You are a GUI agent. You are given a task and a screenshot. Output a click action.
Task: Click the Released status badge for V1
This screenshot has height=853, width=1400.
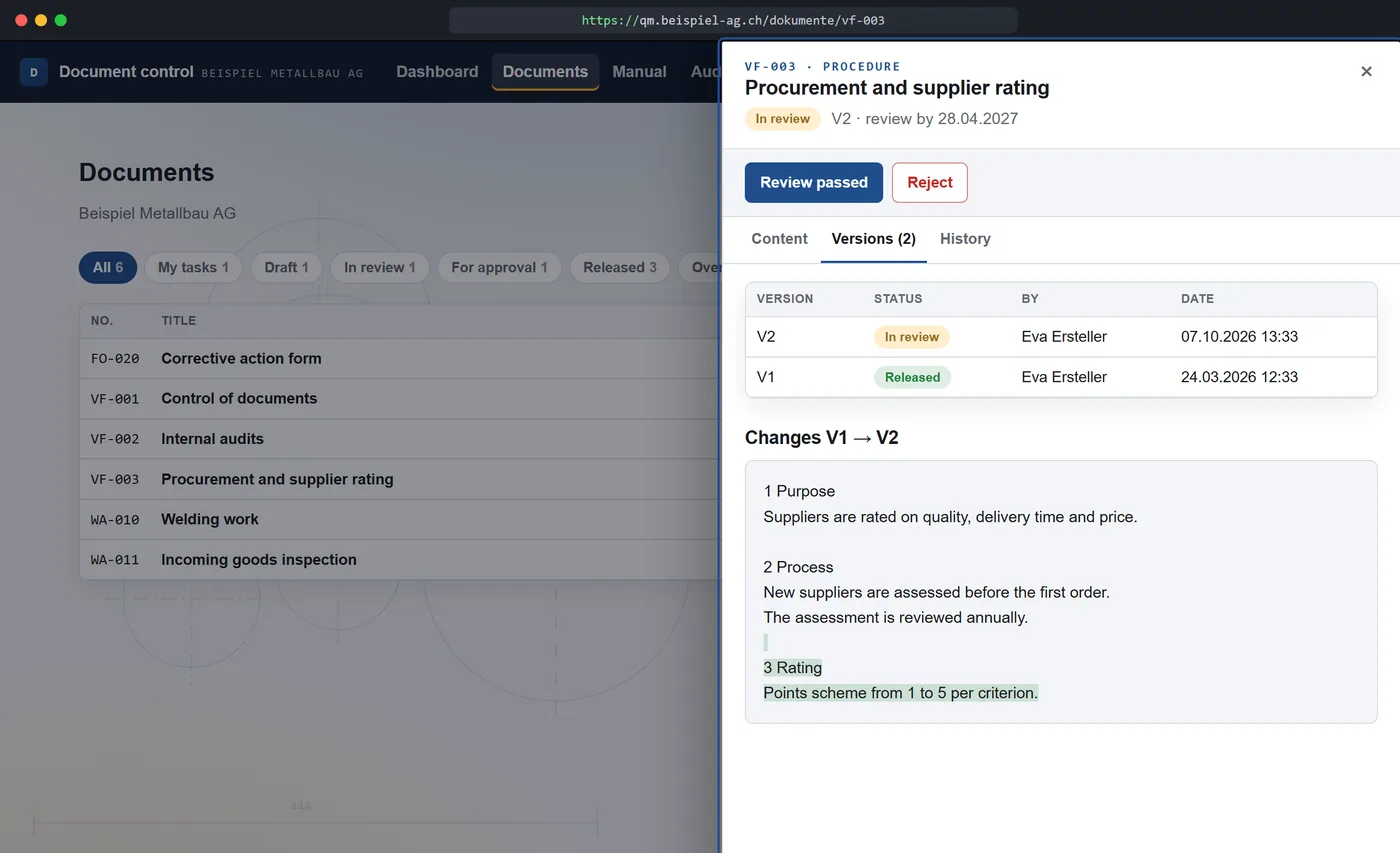[912, 377]
